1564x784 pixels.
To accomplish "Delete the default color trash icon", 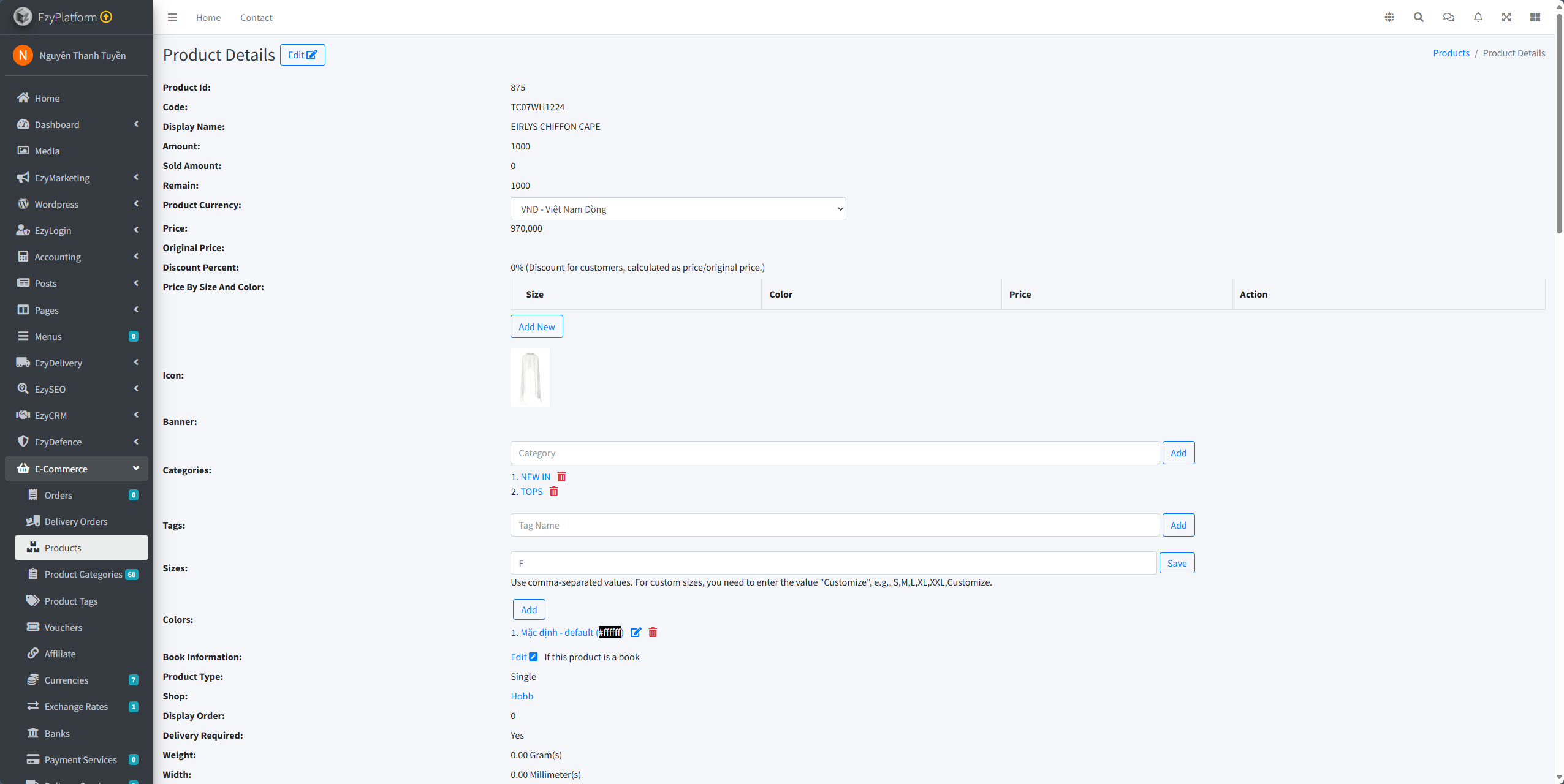I will [x=653, y=632].
